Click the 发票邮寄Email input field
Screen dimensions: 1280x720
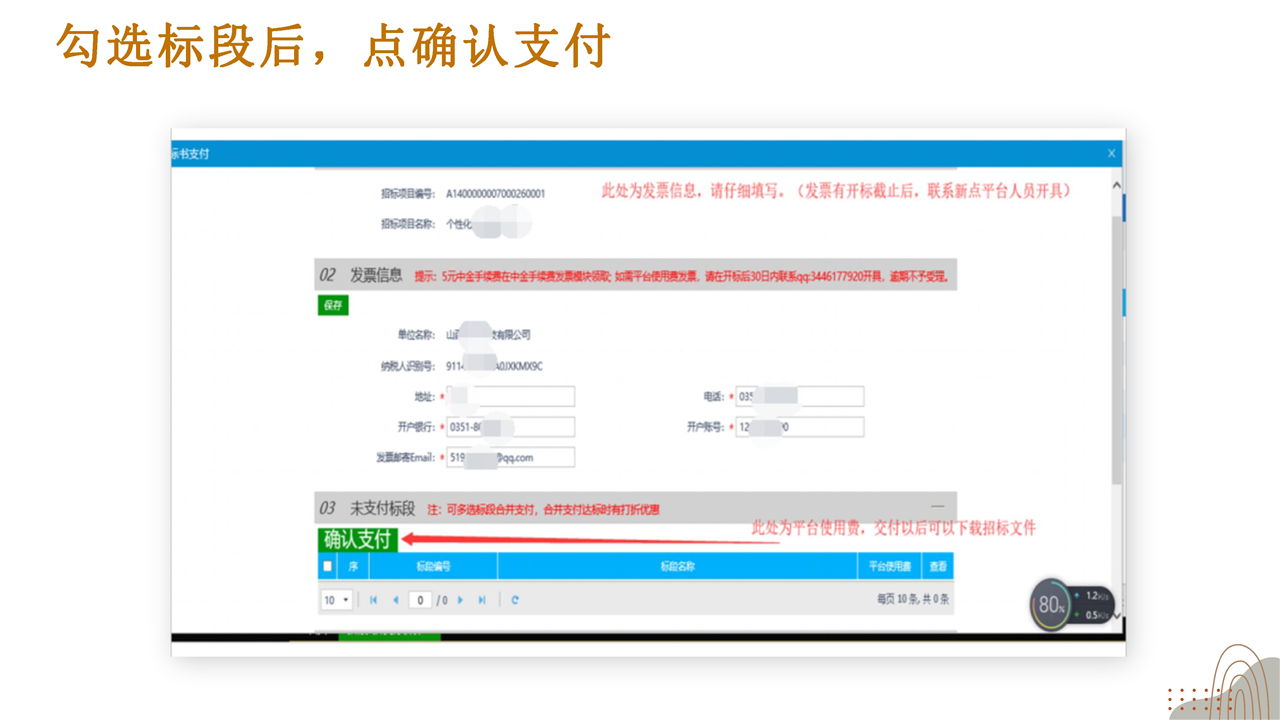(510, 457)
